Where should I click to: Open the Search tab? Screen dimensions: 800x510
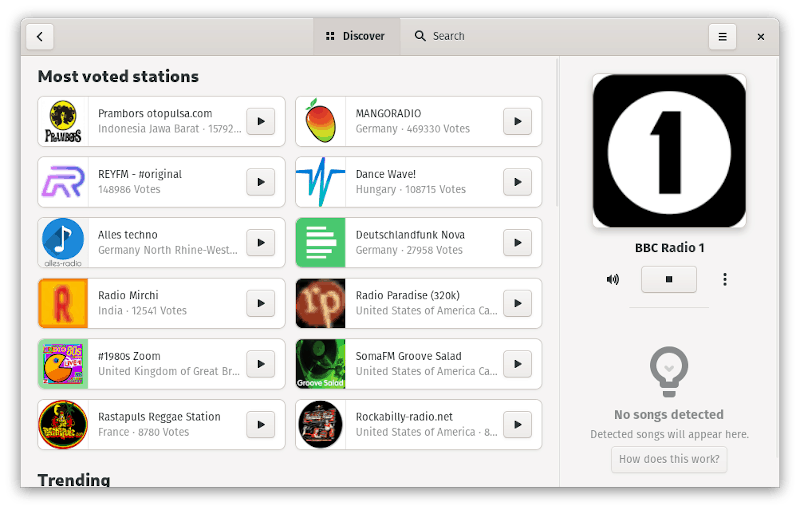(x=440, y=36)
